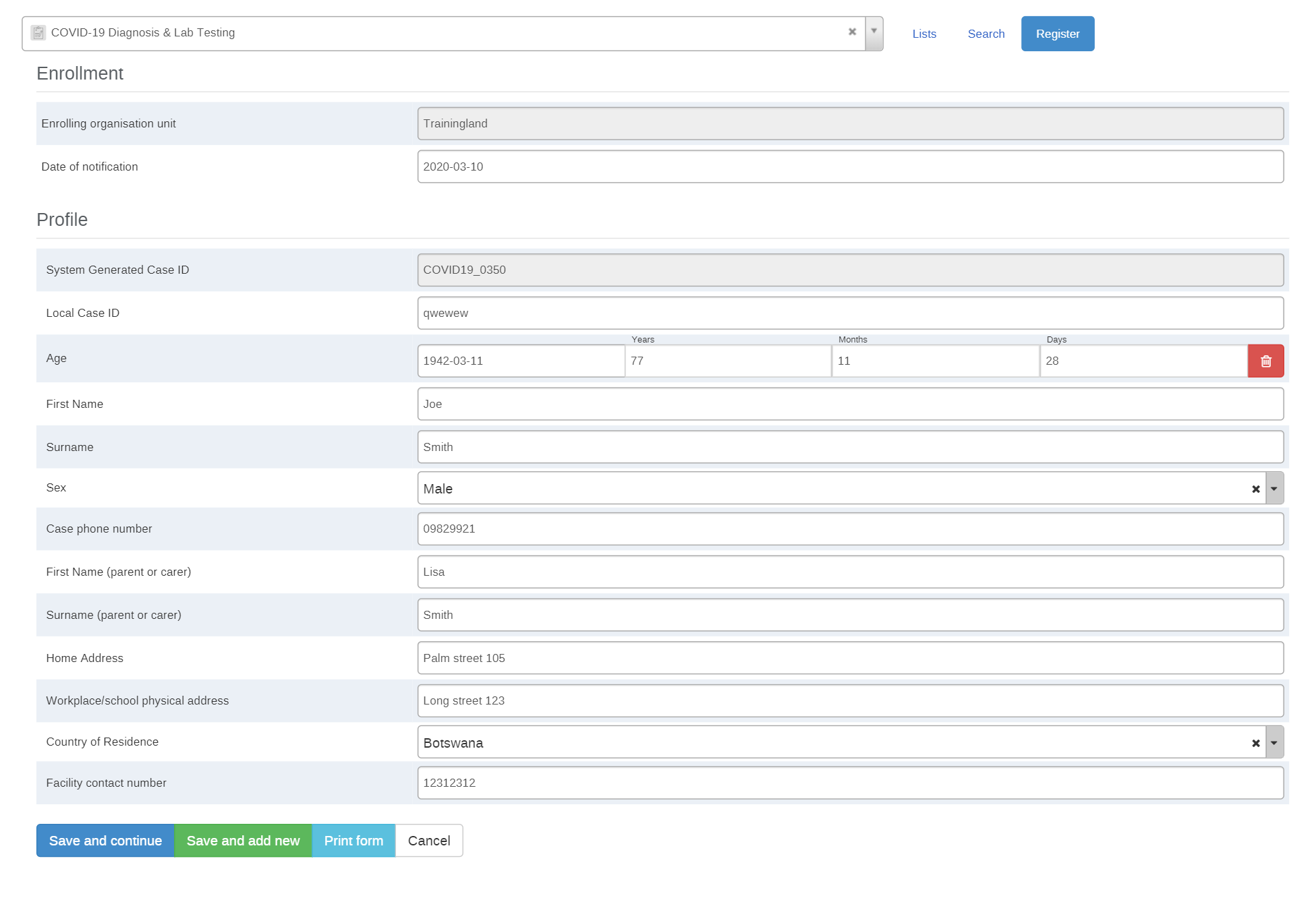This screenshot has width=1316, height=898.
Task: Expand the Sex dropdown
Action: [x=1274, y=489]
